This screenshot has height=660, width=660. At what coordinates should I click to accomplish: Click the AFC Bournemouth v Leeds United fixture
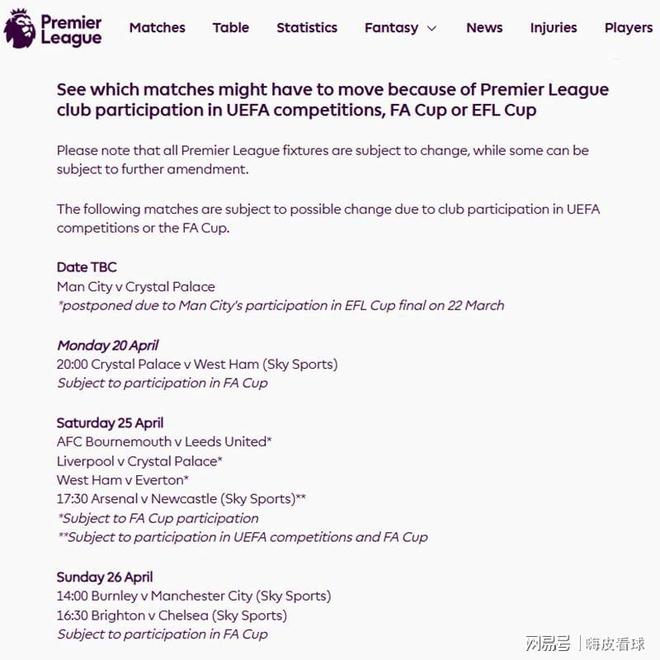[165, 441]
